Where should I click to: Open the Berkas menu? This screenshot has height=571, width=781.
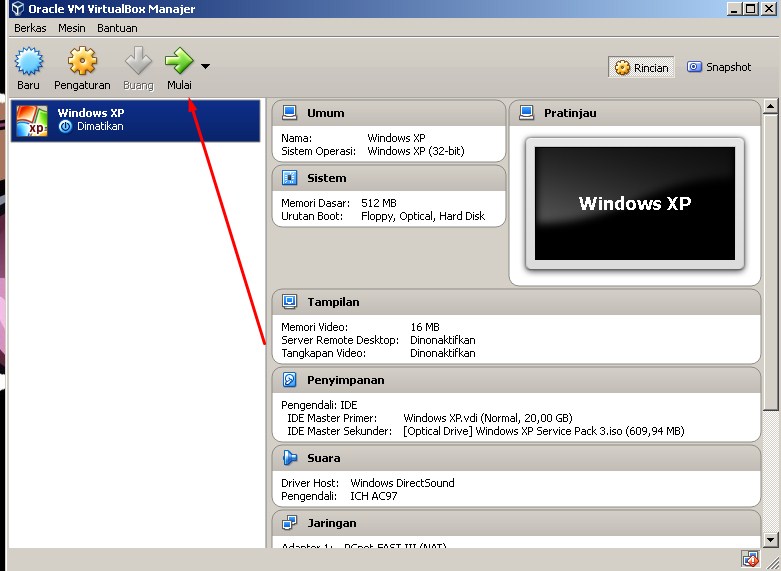click(30, 28)
